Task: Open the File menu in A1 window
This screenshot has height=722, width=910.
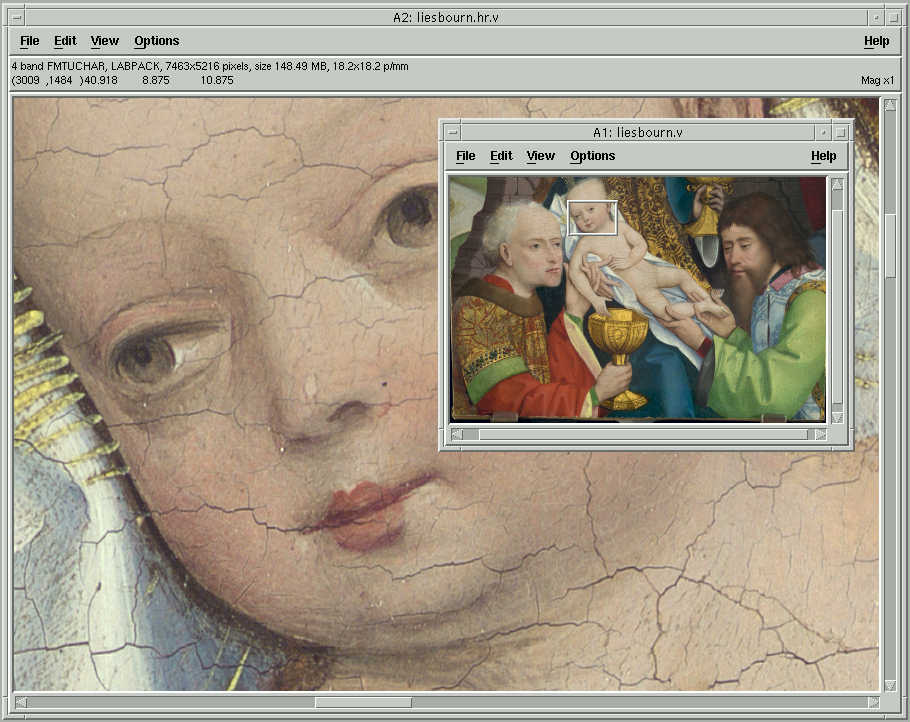Action: click(465, 156)
